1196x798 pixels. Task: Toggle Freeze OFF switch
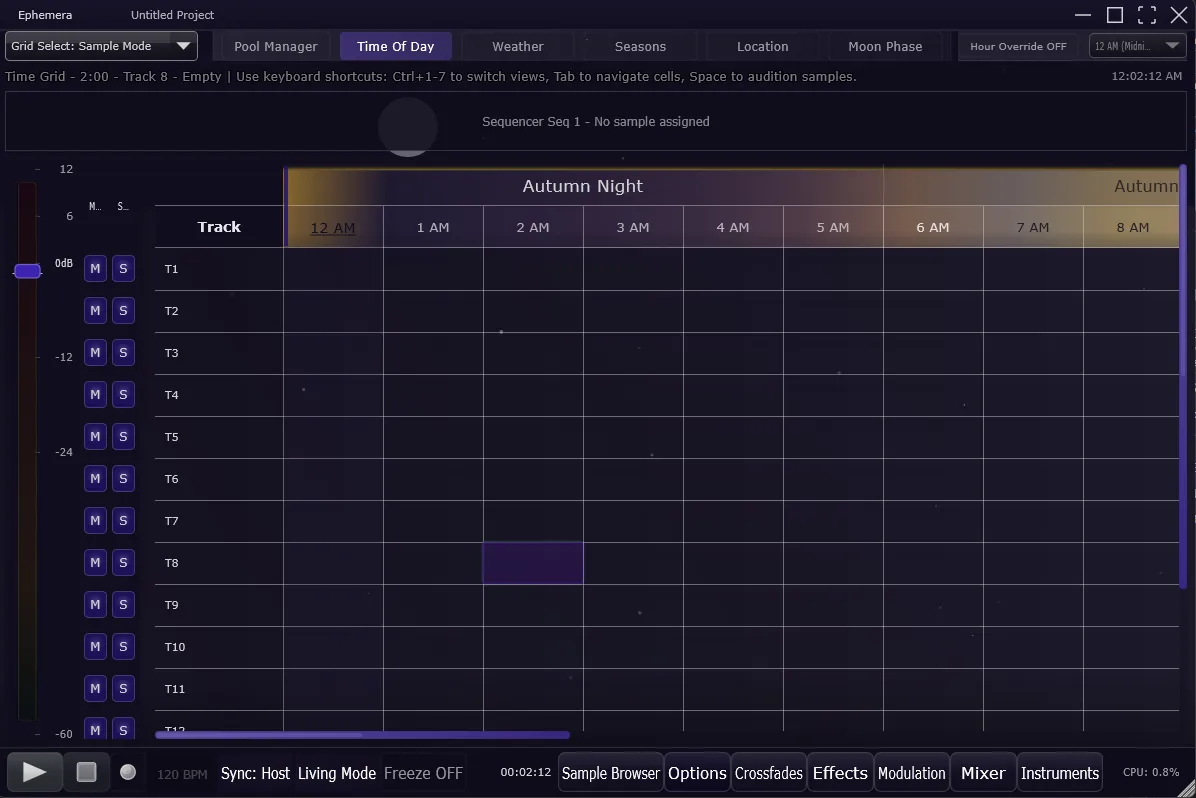(x=423, y=773)
